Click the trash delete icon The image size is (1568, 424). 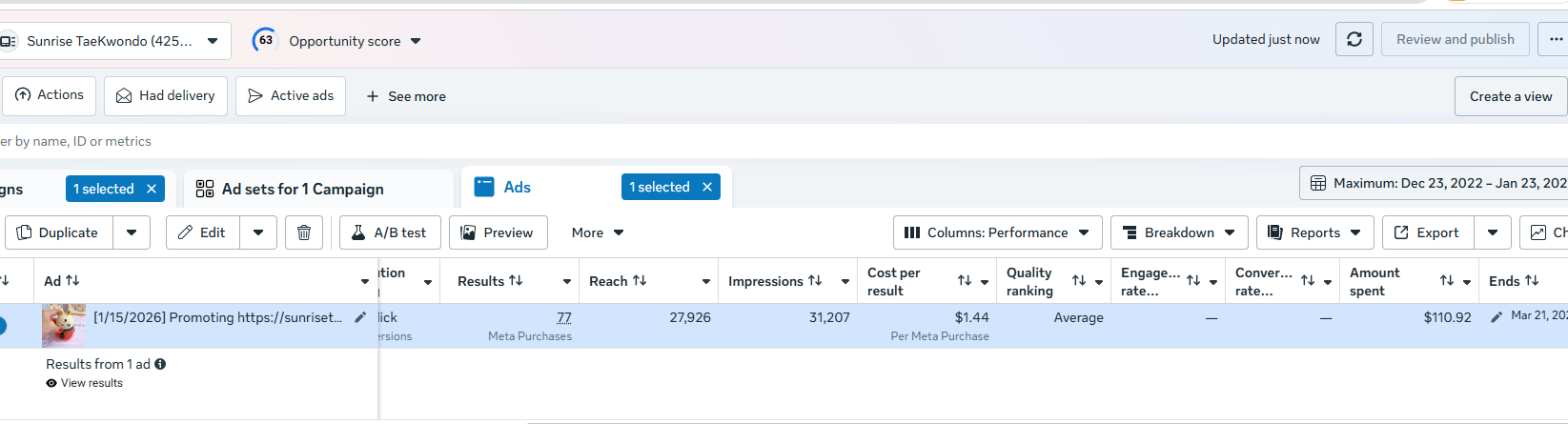click(304, 232)
